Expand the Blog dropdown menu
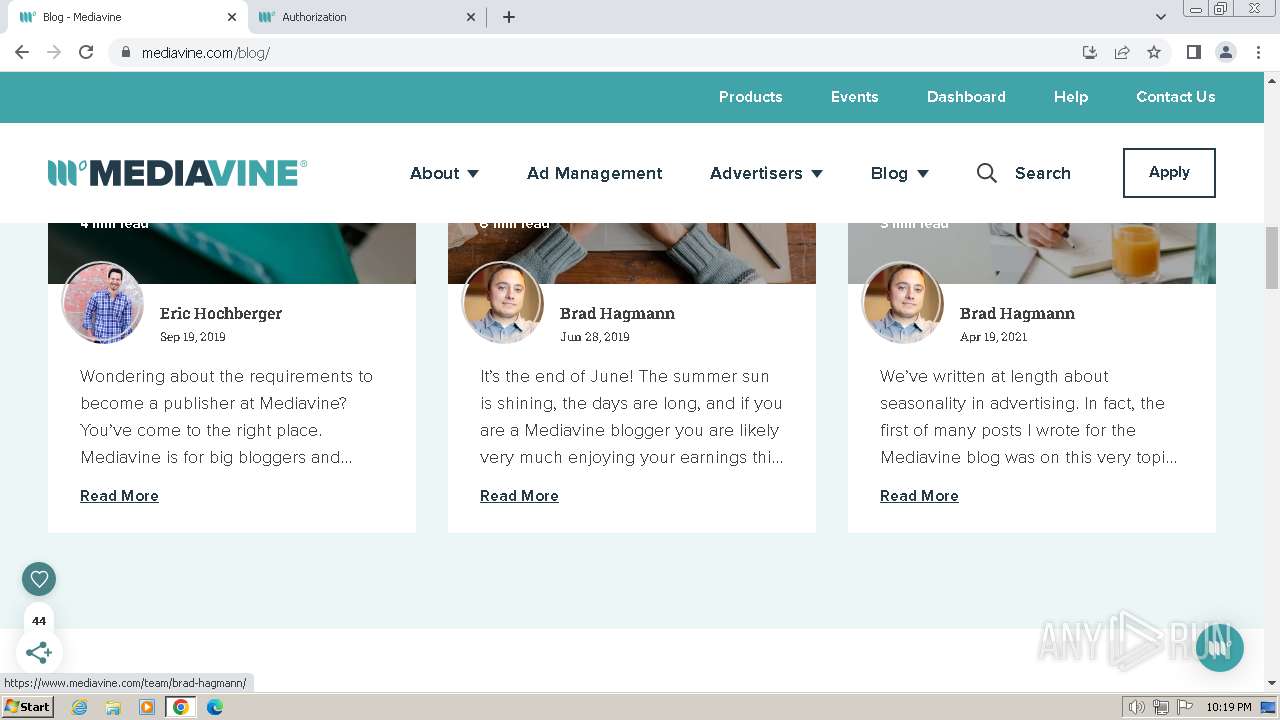The height and width of the screenshot is (720, 1280). [899, 173]
